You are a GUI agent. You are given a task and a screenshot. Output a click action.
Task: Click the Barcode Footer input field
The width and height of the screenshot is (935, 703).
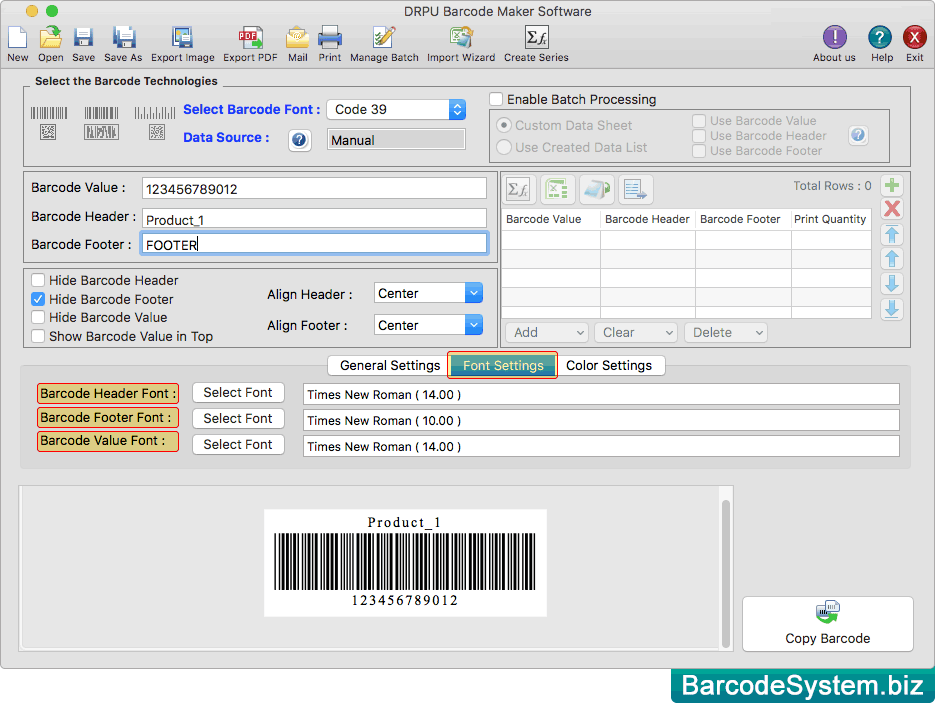click(314, 244)
